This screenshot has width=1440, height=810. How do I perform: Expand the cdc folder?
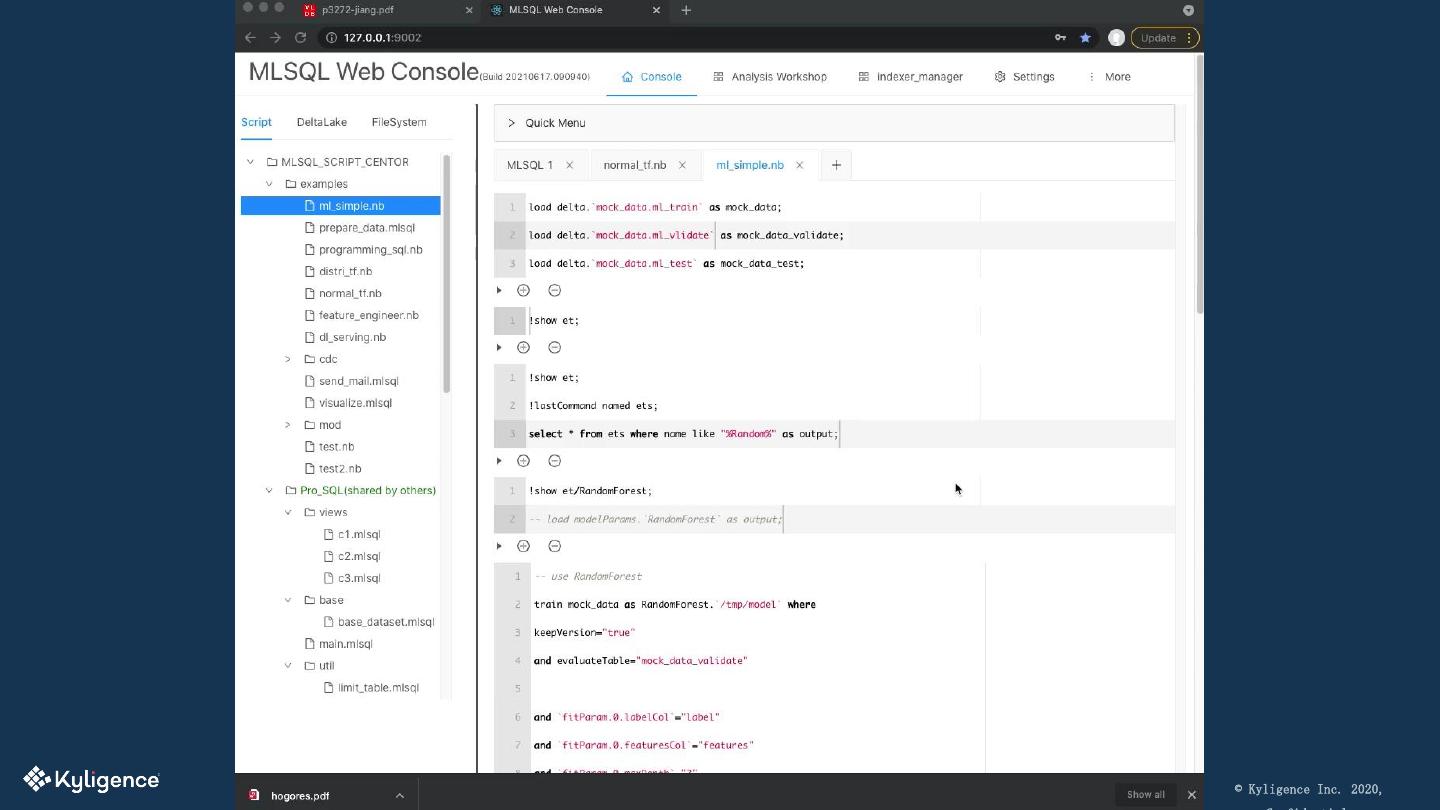tap(288, 359)
